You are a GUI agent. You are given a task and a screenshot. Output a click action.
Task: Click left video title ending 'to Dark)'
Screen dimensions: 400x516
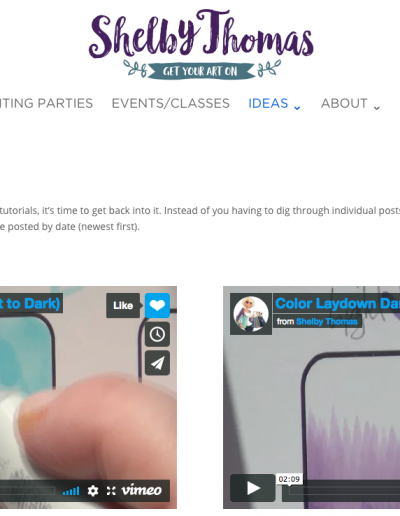30,304
